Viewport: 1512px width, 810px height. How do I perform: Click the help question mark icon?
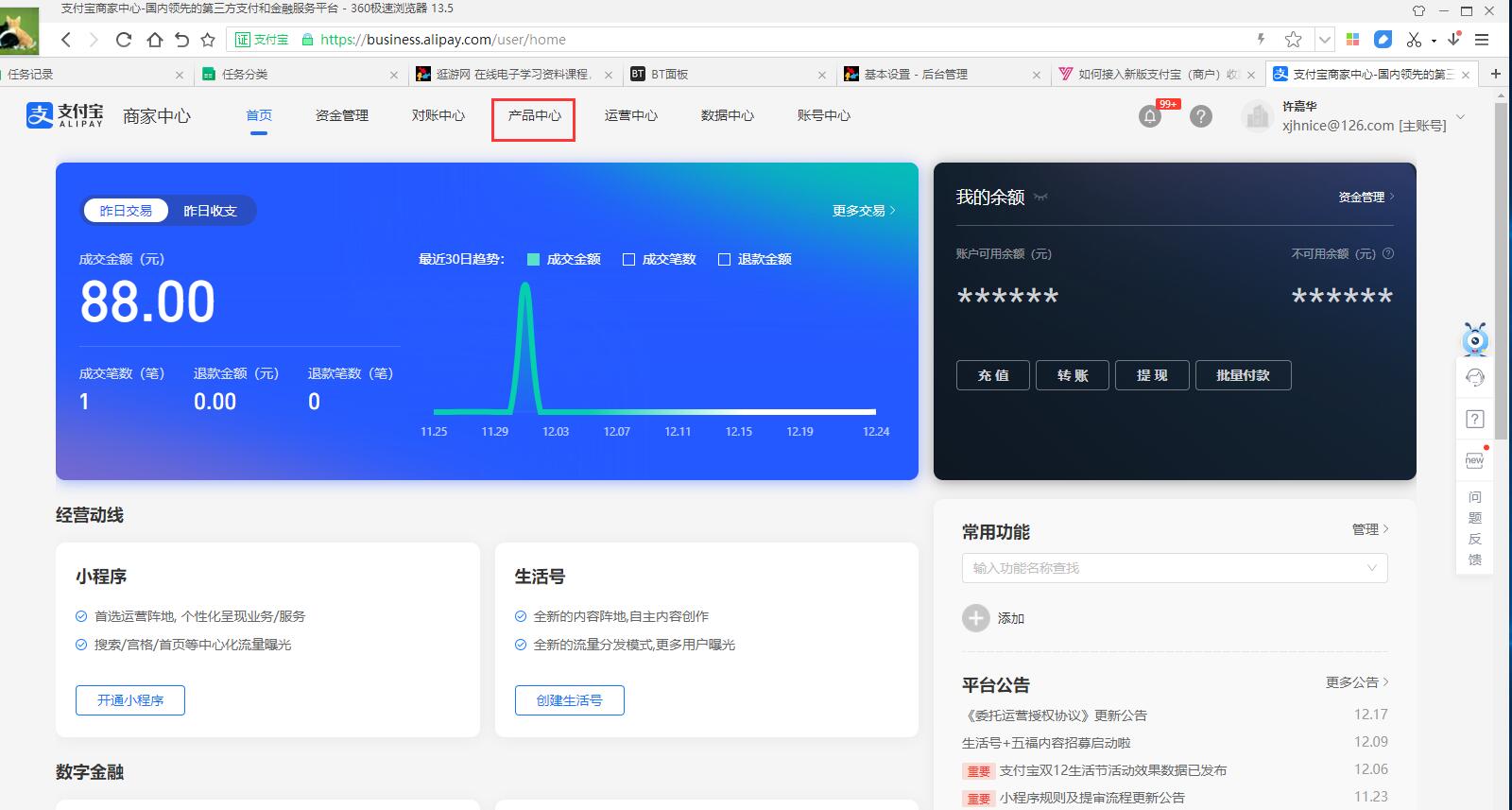(x=1200, y=116)
